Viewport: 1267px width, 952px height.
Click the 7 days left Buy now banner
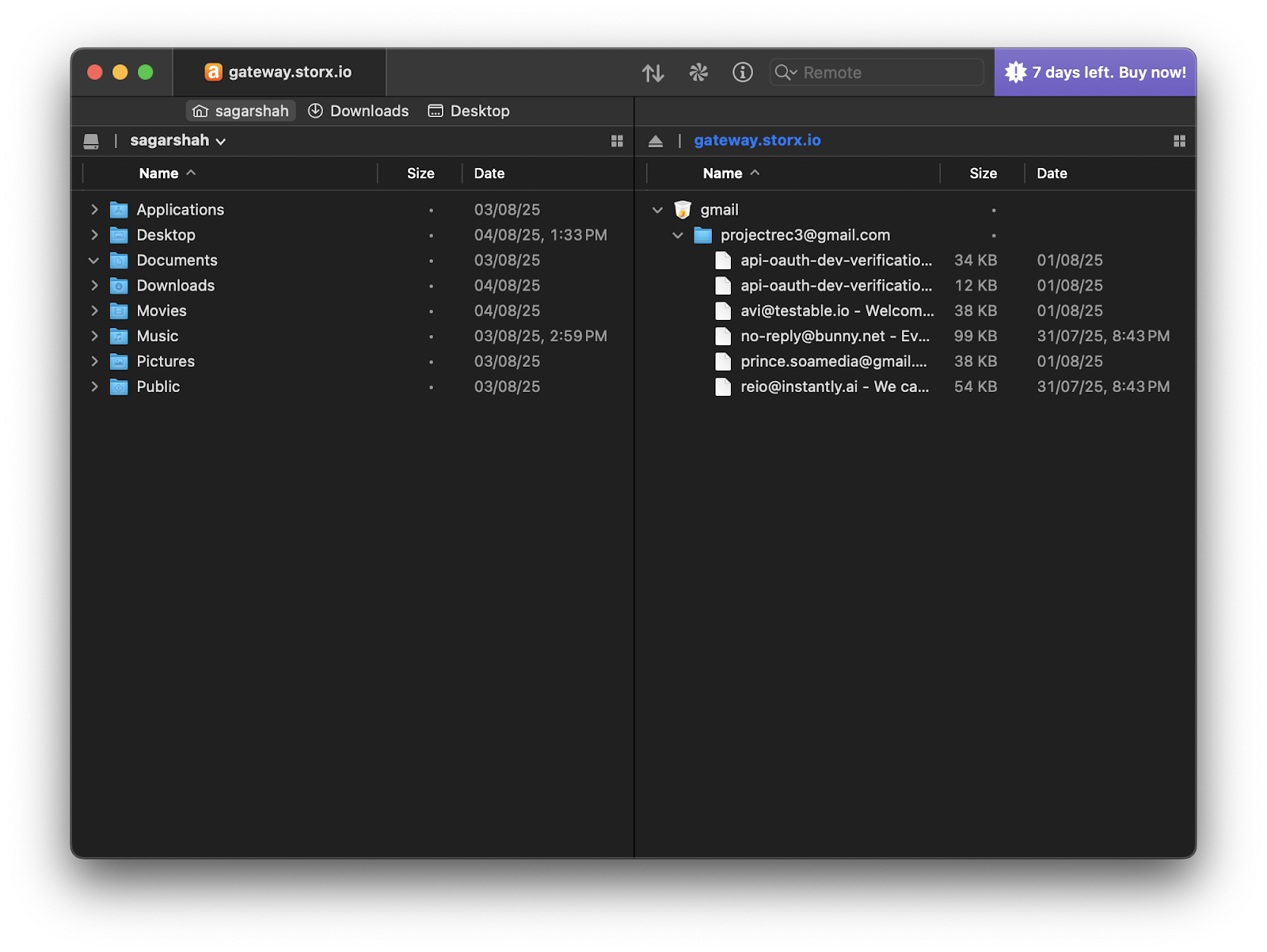[1095, 73]
